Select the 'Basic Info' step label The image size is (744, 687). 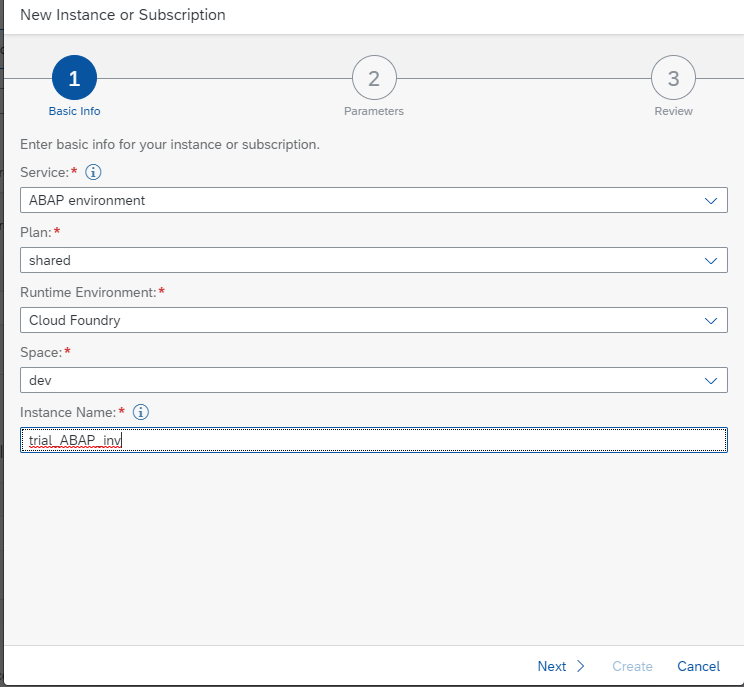pyautogui.click(x=74, y=111)
